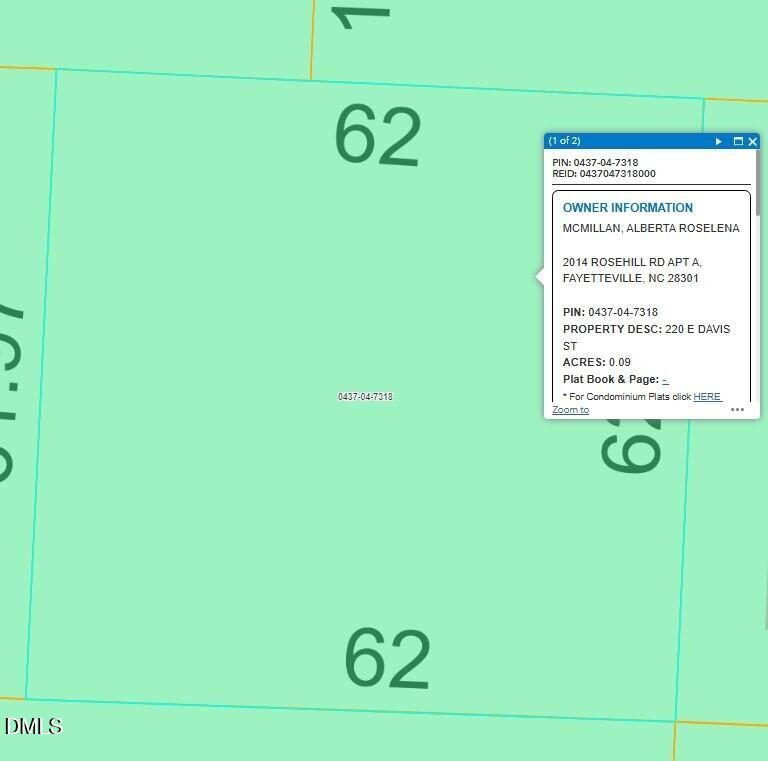This screenshot has height=761, width=768.
Task: Click the (1 of 2) popup title
Action: [564, 141]
